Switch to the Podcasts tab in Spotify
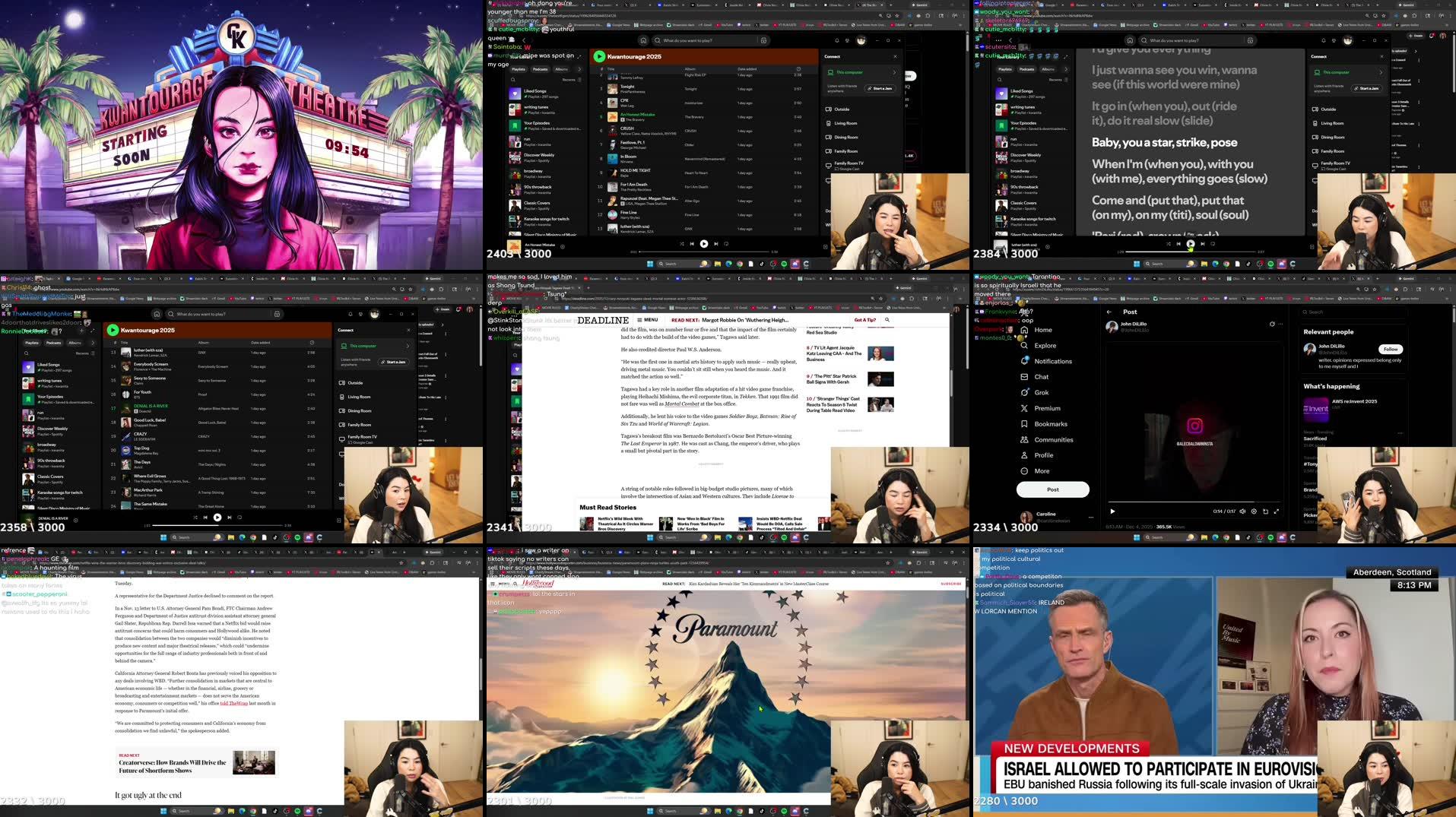The image size is (1456, 817). click(541, 69)
